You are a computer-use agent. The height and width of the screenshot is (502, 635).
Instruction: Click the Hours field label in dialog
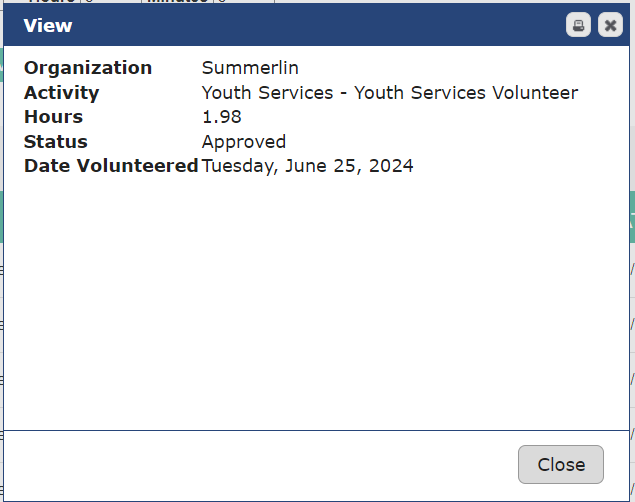[x=53, y=117]
